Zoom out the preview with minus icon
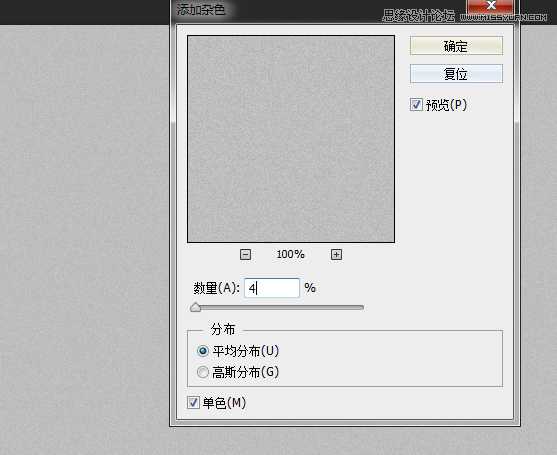Image resolution: width=557 pixels, height=455 pixels. tap(245, 254)
